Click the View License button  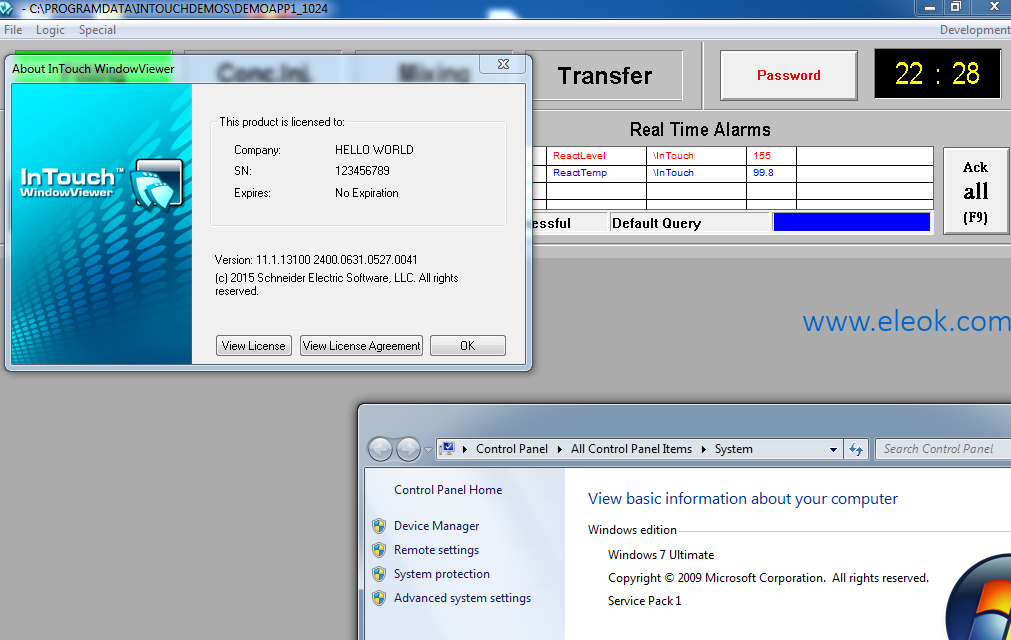(x=253, y=345)
